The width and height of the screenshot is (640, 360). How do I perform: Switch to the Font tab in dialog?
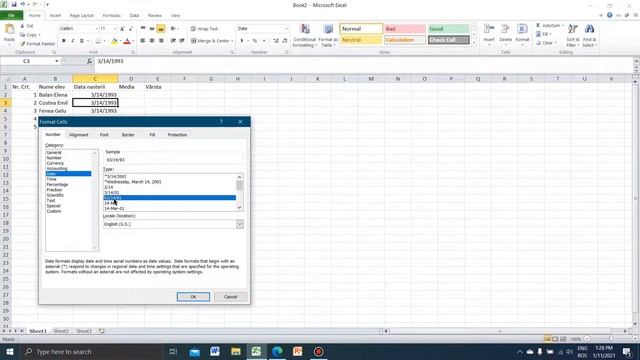point(104,135)
